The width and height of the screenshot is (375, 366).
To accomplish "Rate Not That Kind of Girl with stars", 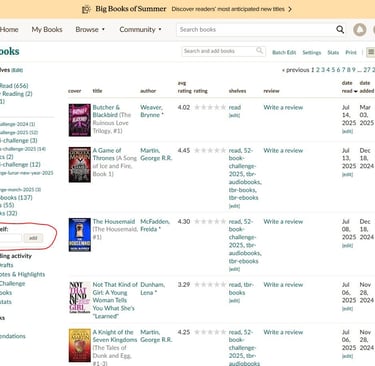I will point(210,284).
